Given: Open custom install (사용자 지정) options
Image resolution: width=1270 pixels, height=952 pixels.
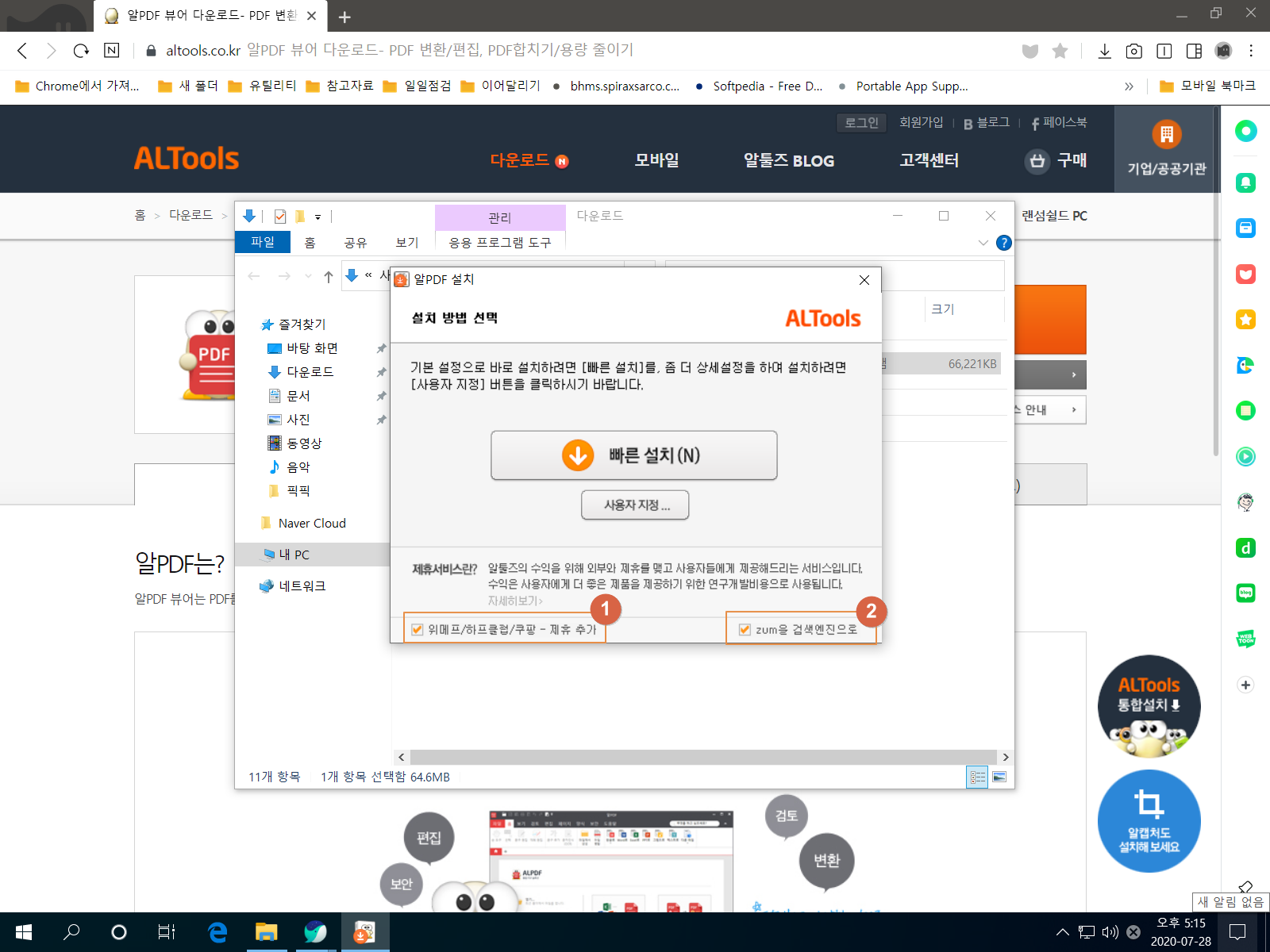Looking at the screenshot, I should 635,505.
